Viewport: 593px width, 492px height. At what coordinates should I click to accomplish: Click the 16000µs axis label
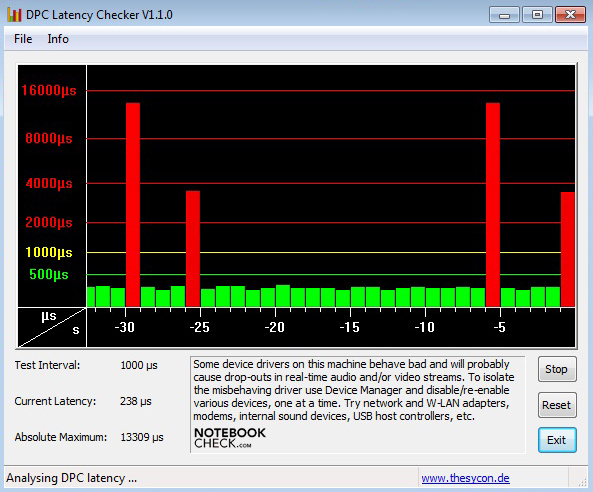pos(49,90)
